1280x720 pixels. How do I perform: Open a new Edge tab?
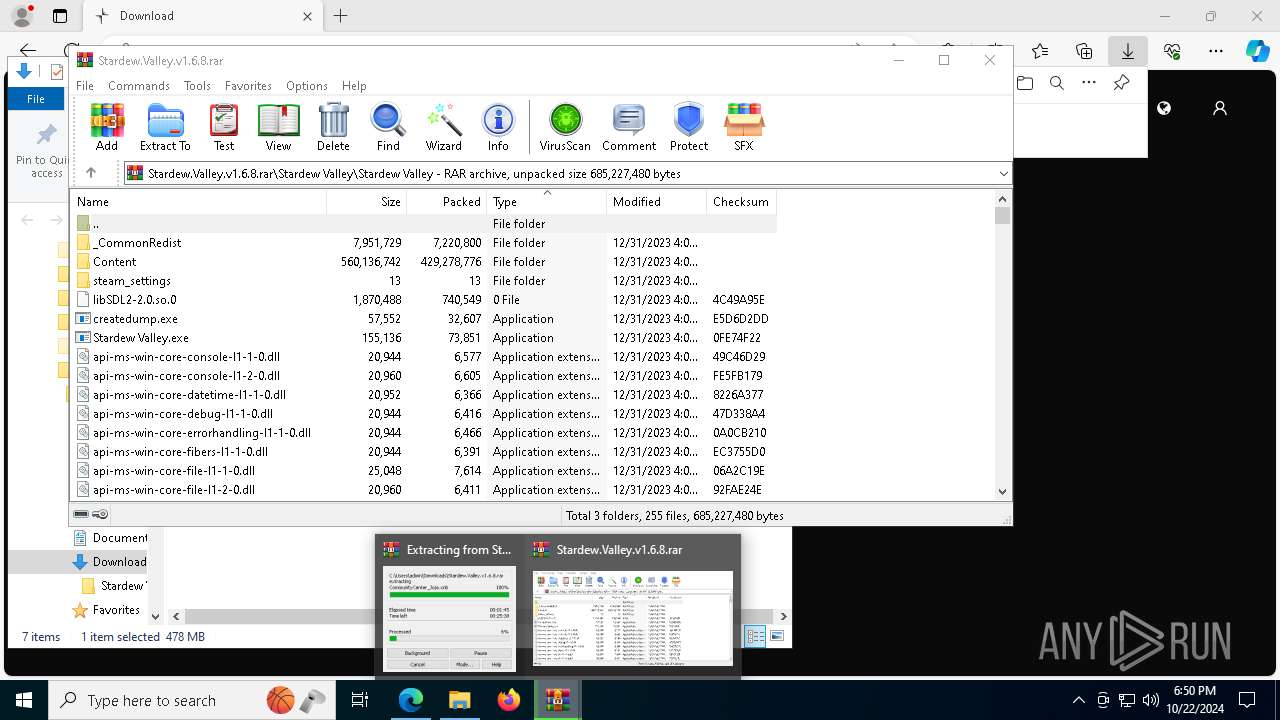pyautogui.click(x=341, y=16)
